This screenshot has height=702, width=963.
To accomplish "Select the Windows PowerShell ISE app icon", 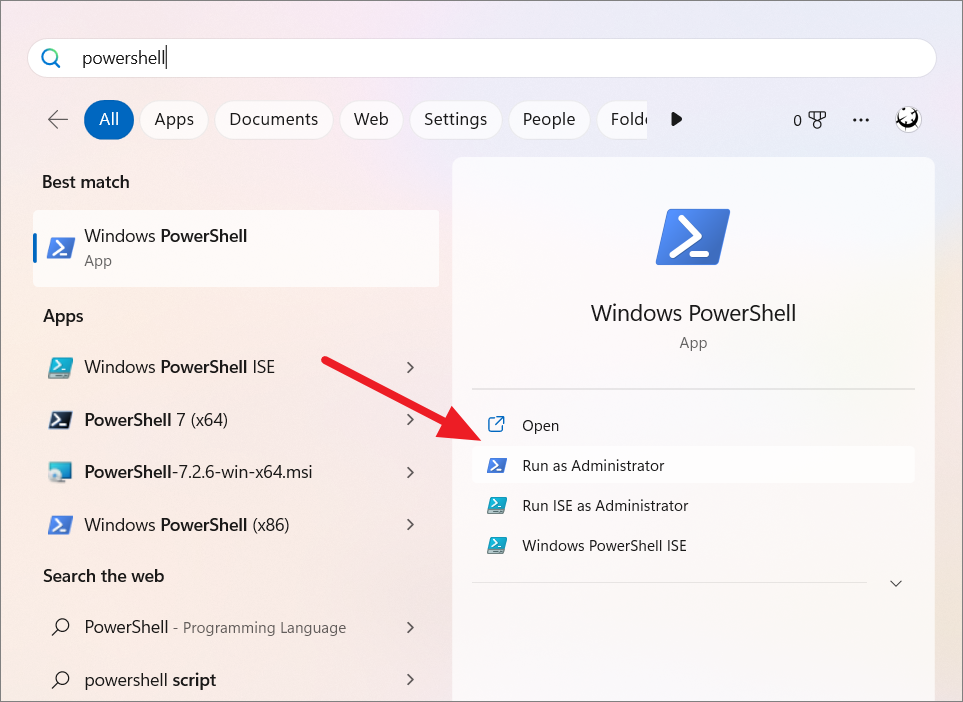I will pyautogui.click(x=60, y=367).
